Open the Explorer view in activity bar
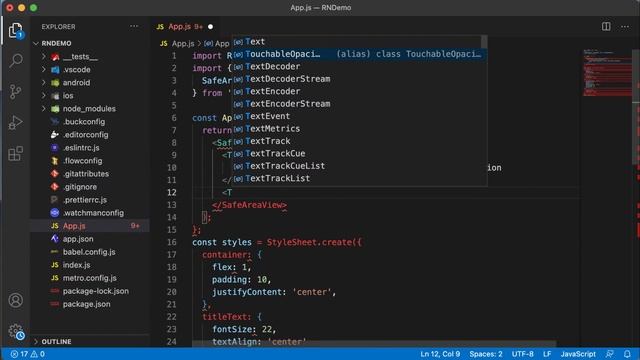The height and width of the screenshot is (360, 640). pyautogui.click(x=16, y=31)
